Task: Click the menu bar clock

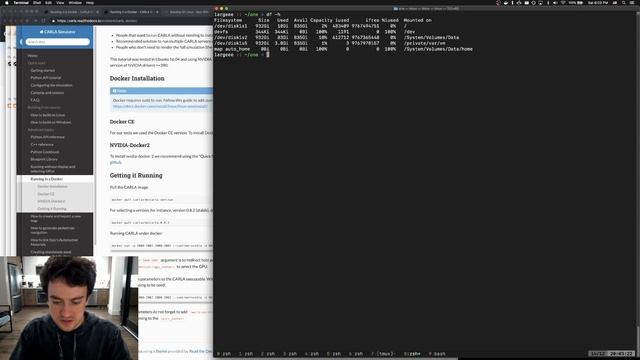Action: [x=598, y=2]
